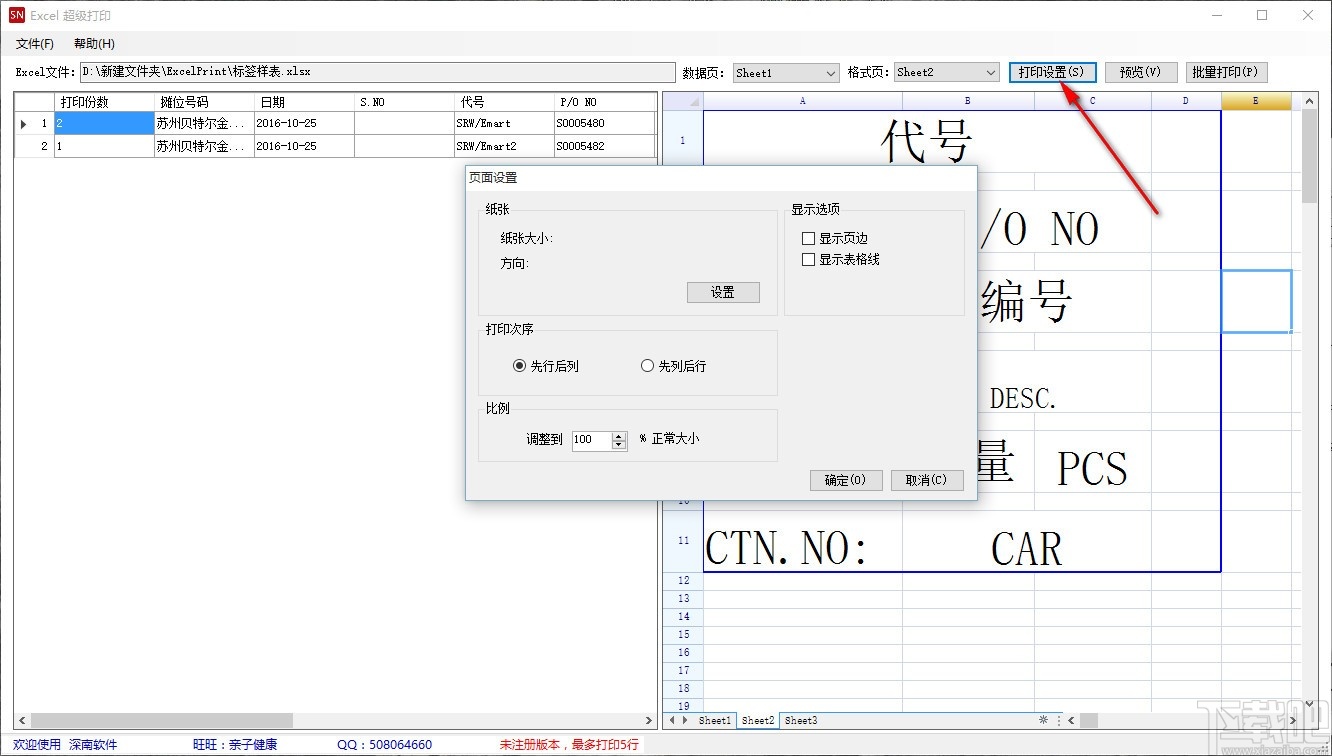1332x756 pixels.
Task: Click the asterisk new-sheet icon beside Sheet3
Action: 1043,720
